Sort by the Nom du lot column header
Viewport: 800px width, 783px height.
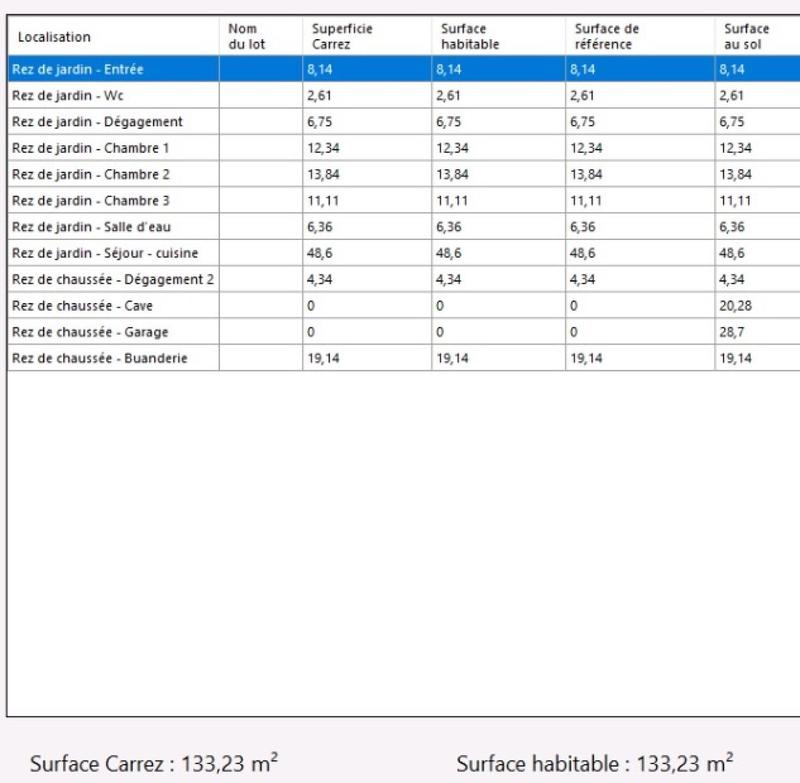(x=247, y=37)
